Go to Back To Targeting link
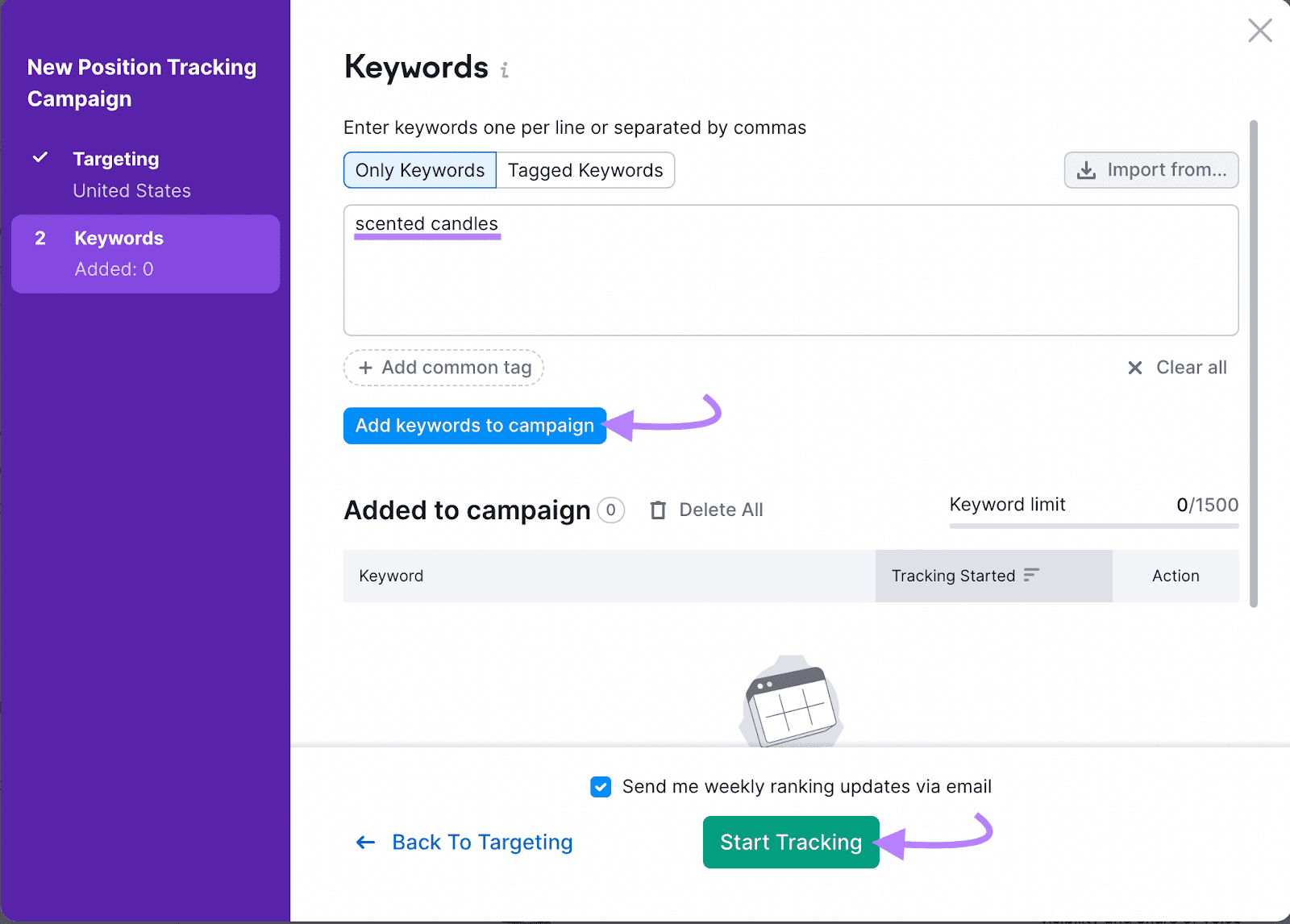1290x924 pixels. (x=482, y=843)
